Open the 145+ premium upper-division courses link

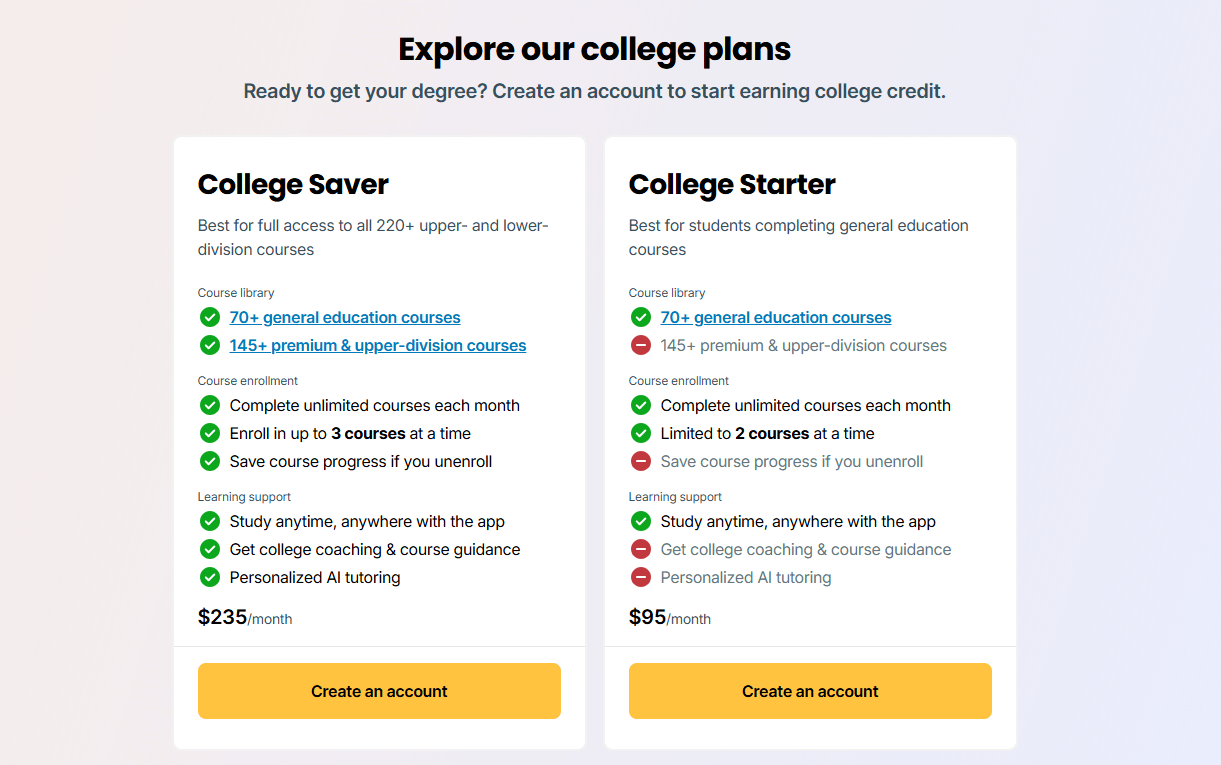[378, 345]
